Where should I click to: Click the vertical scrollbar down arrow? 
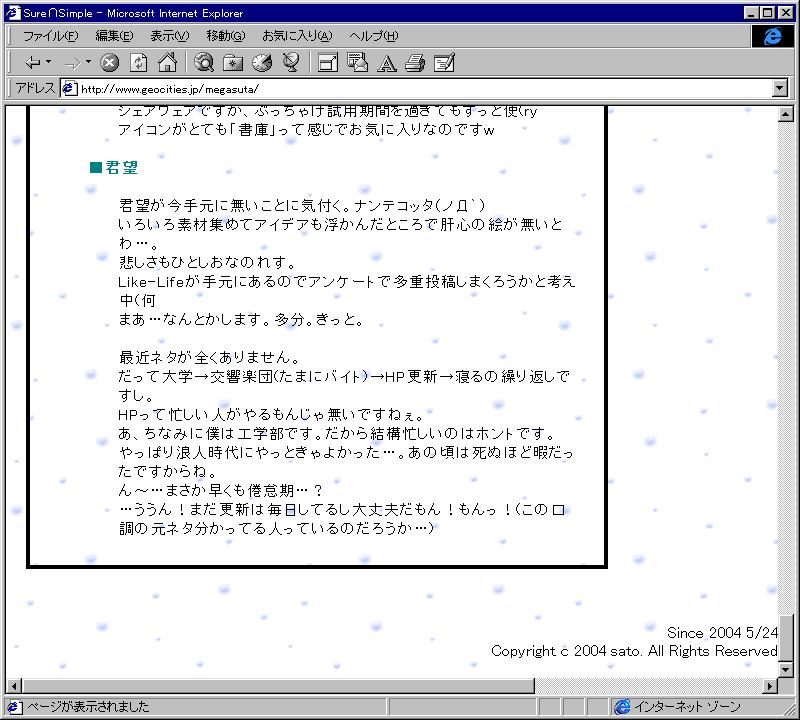click(x=786, y=669)
